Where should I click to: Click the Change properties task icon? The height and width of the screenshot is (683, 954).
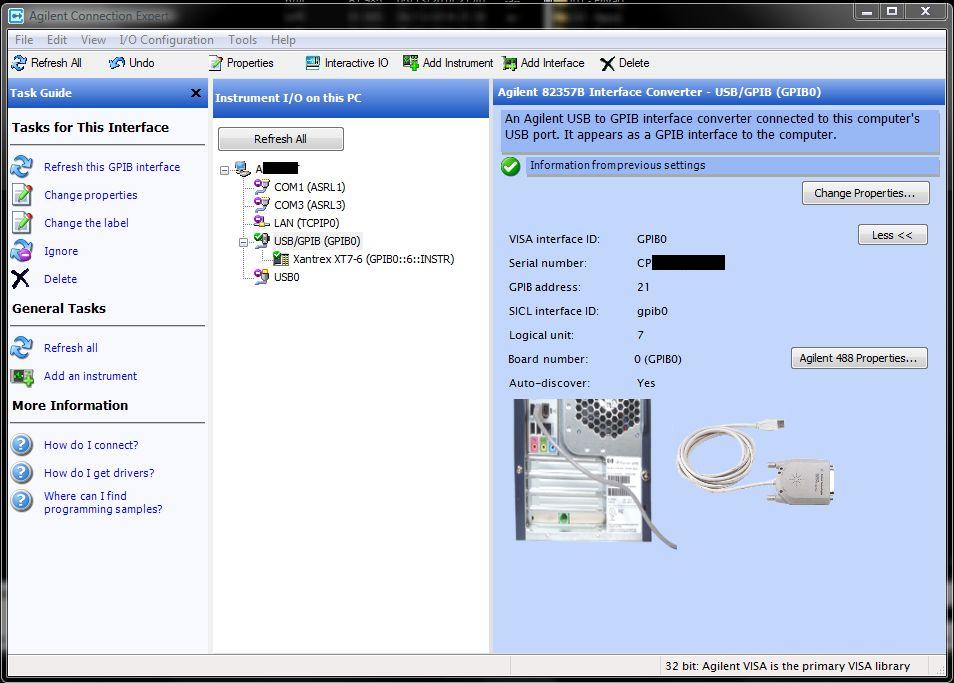pos(22,195)
